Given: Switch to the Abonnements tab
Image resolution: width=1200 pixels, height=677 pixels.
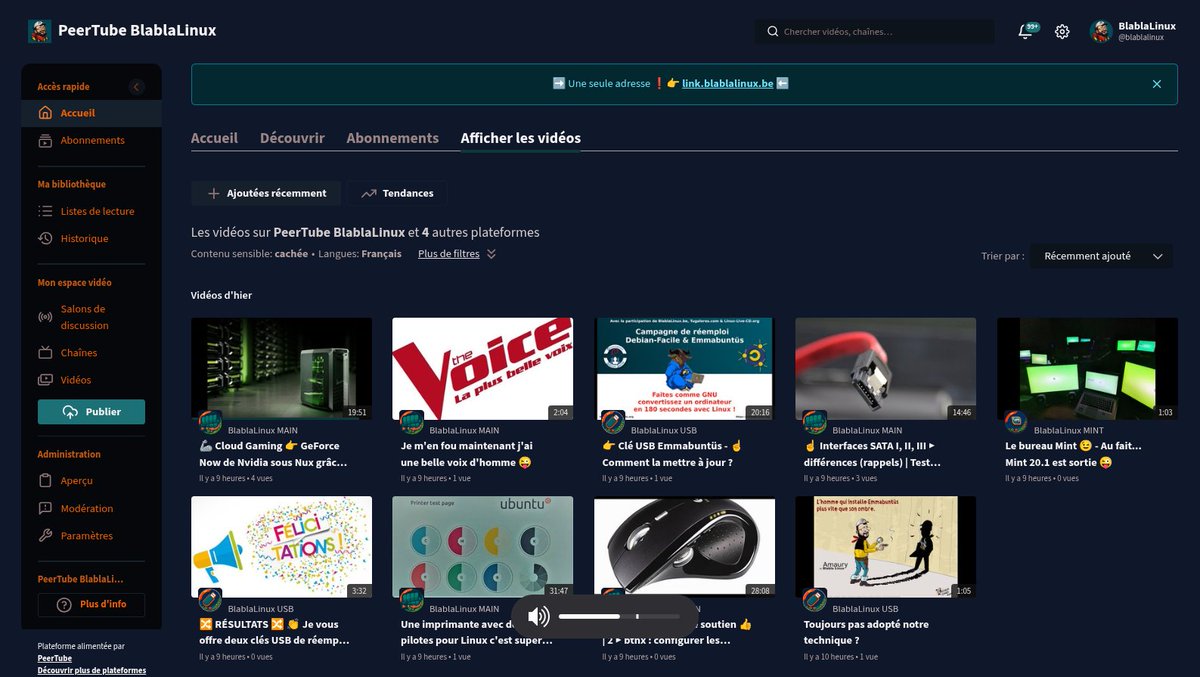Looking at the screenshot, I should pyautogui.click(x=392, y=138).
